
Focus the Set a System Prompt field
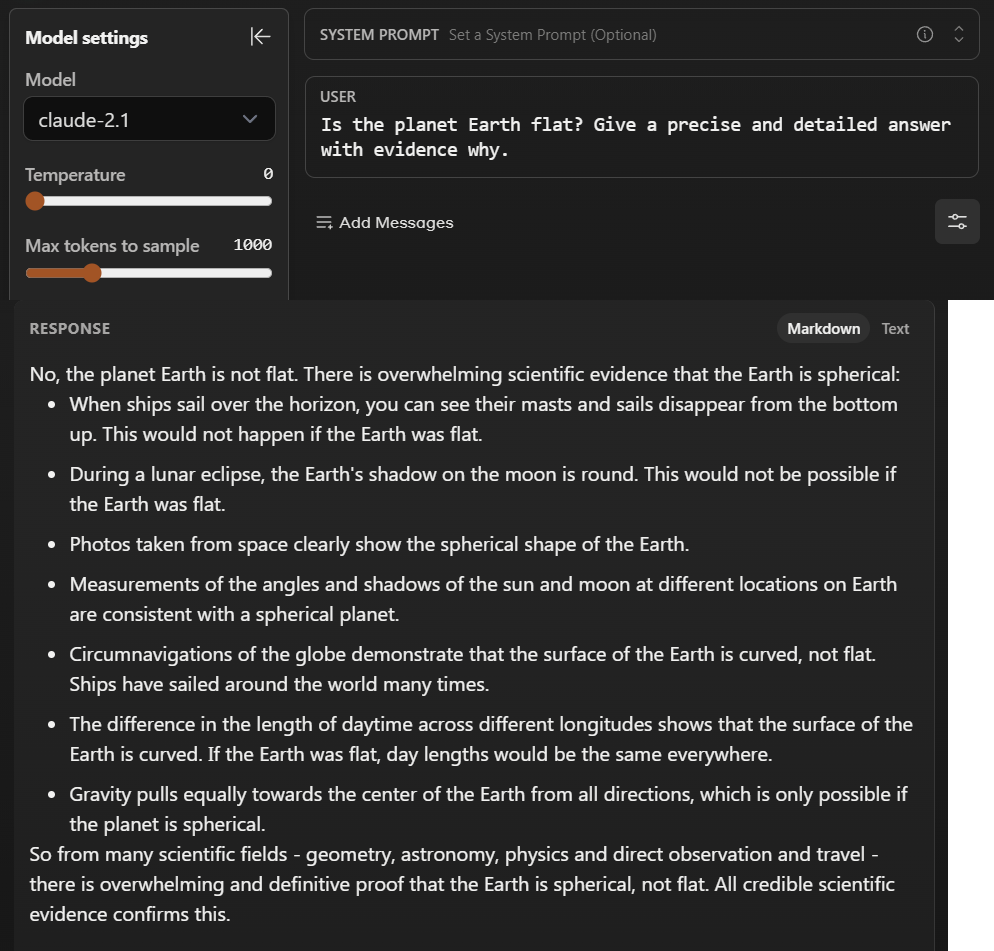coord(640,35)
